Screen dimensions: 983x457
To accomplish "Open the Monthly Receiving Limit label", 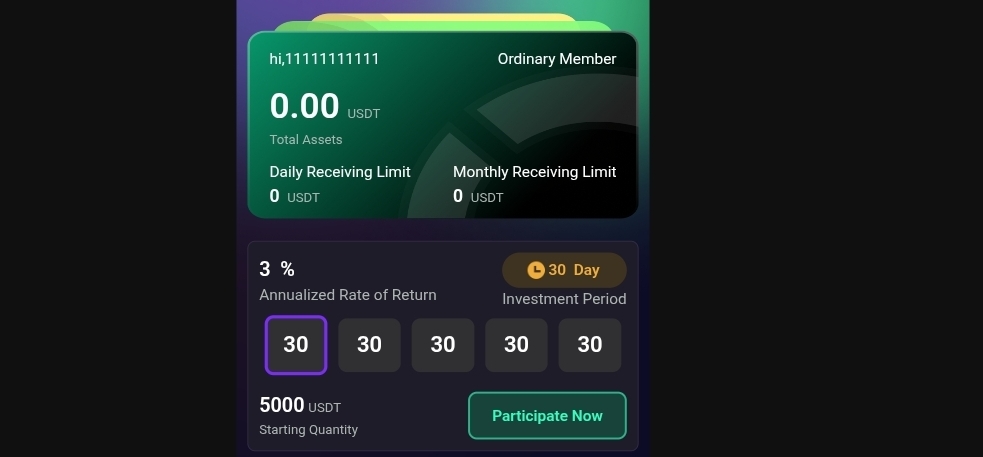I will pyautogui.click(x=535, y=172).
